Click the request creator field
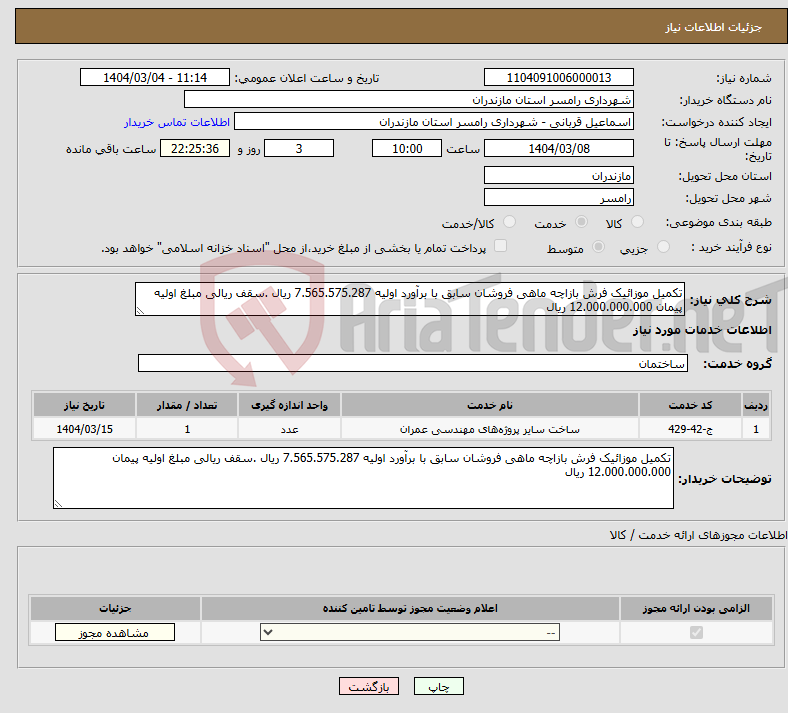 pos(434,122)
